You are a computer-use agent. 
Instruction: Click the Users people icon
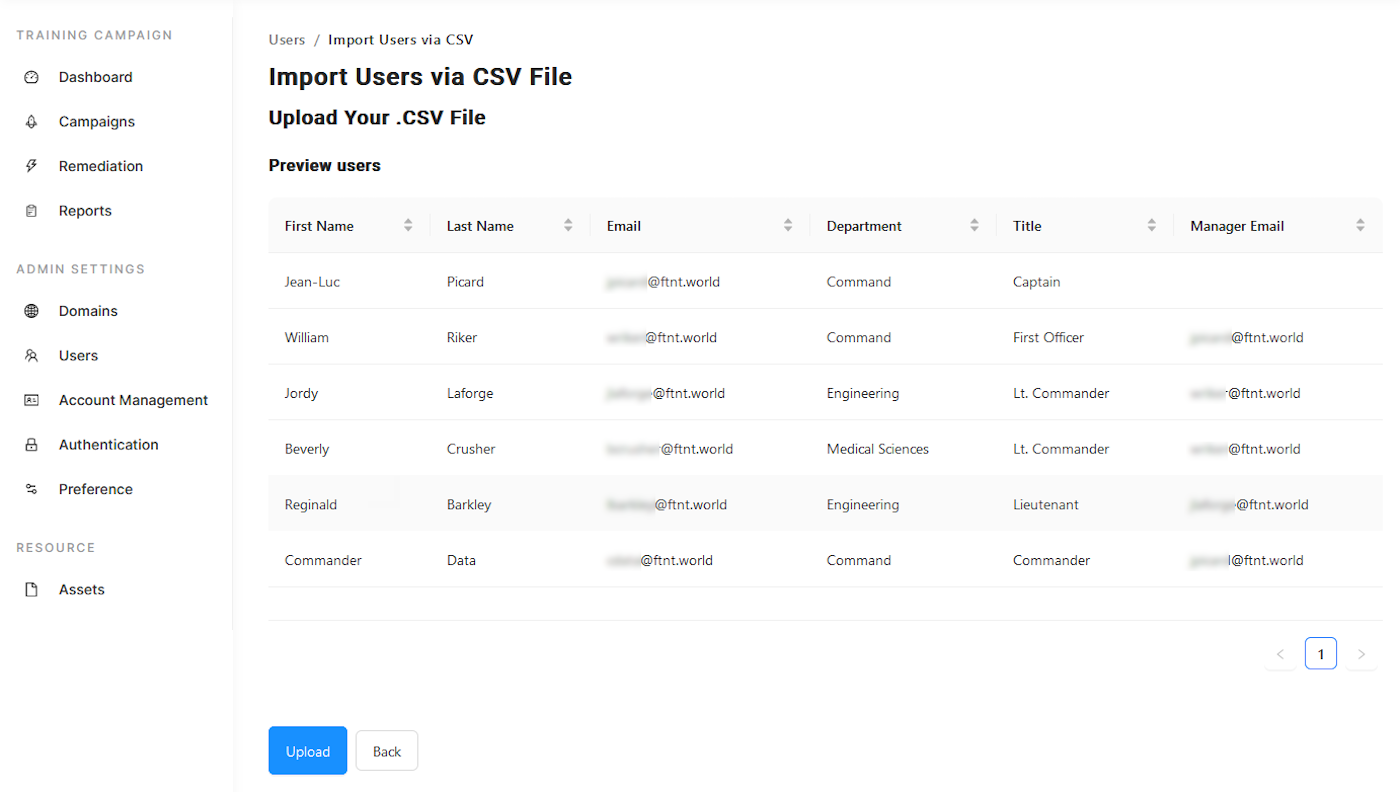(x=31, y=356)
